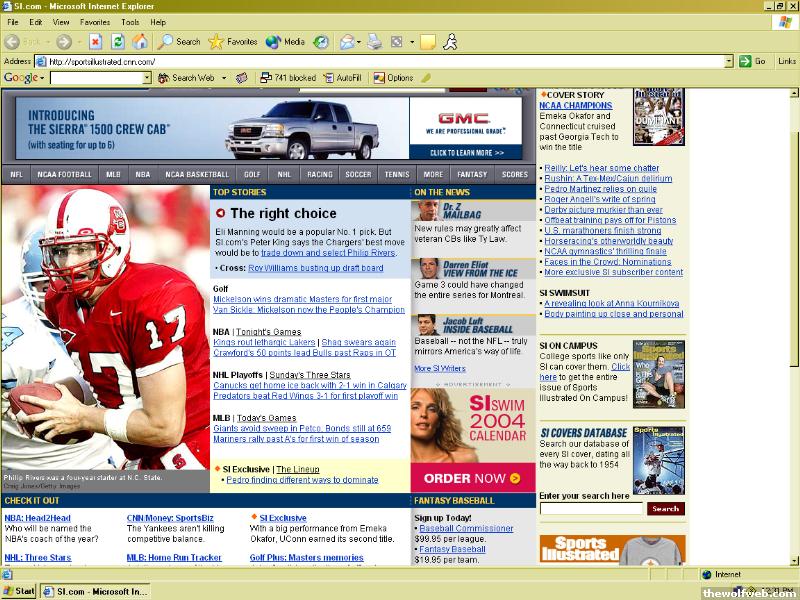The width and height of the screenshot is (800, 600).
Task: Open the Mail button dropdown
Action: pyautogui.click(x=357, y=42)
